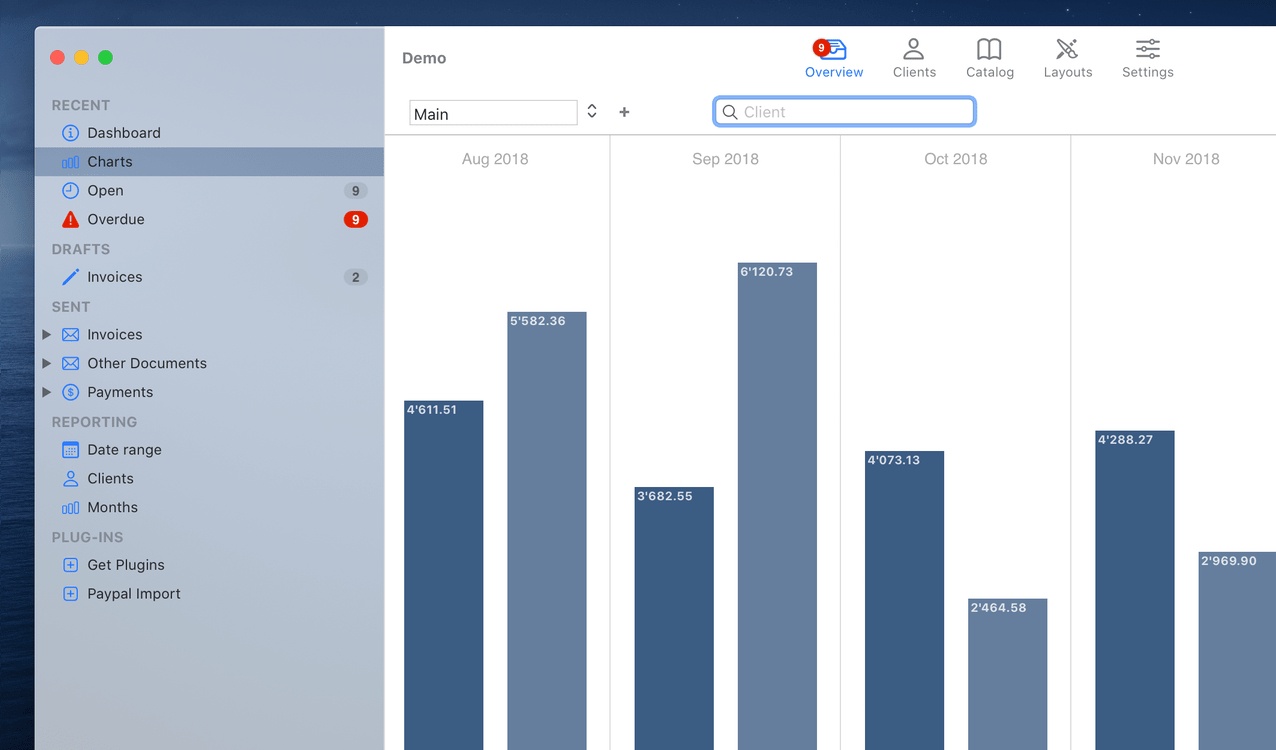Open the Clients toolbar icon
The image size is (1276, 750).
point(913,50)
